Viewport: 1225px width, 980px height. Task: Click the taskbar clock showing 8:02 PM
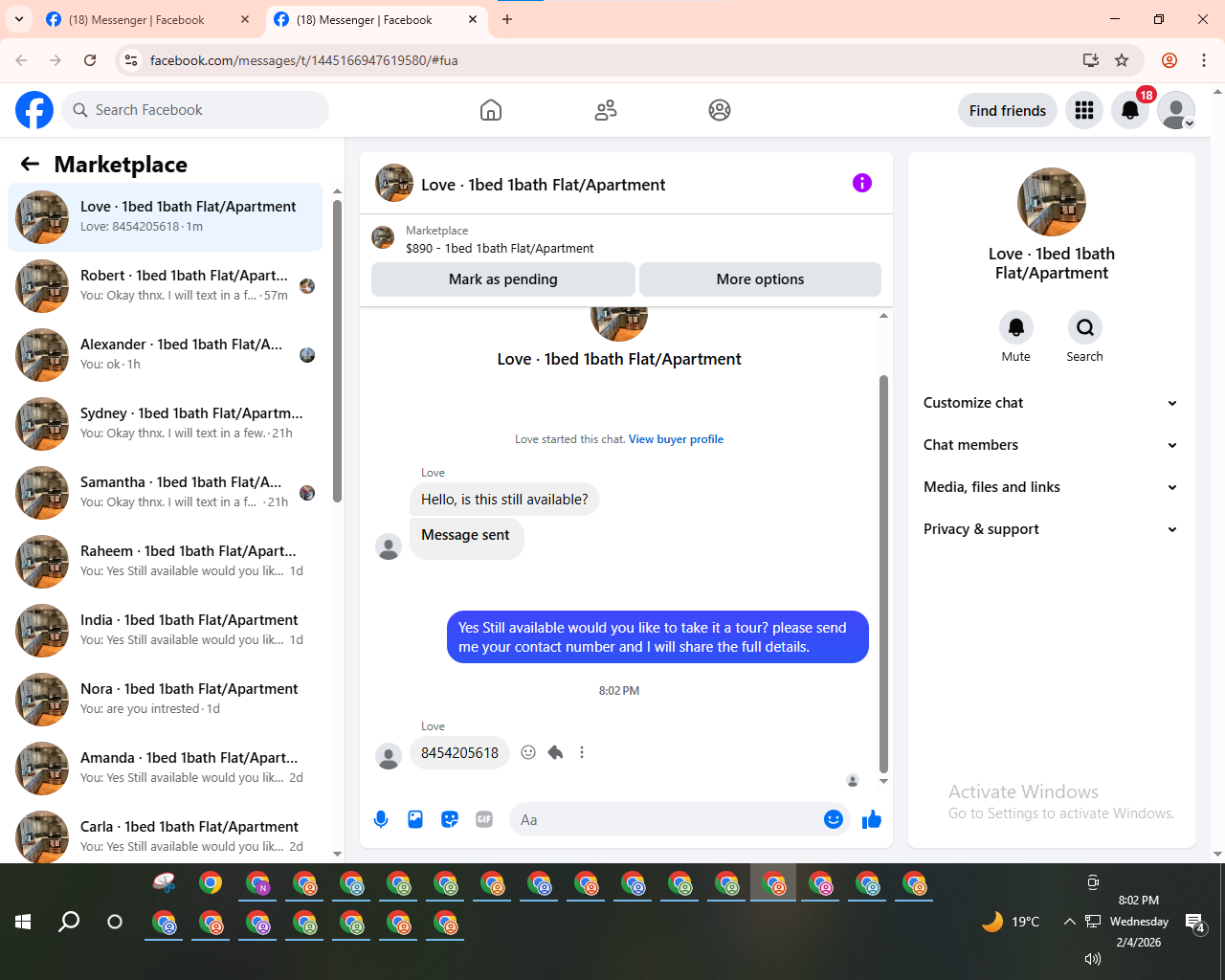[x=1139, y=901]
